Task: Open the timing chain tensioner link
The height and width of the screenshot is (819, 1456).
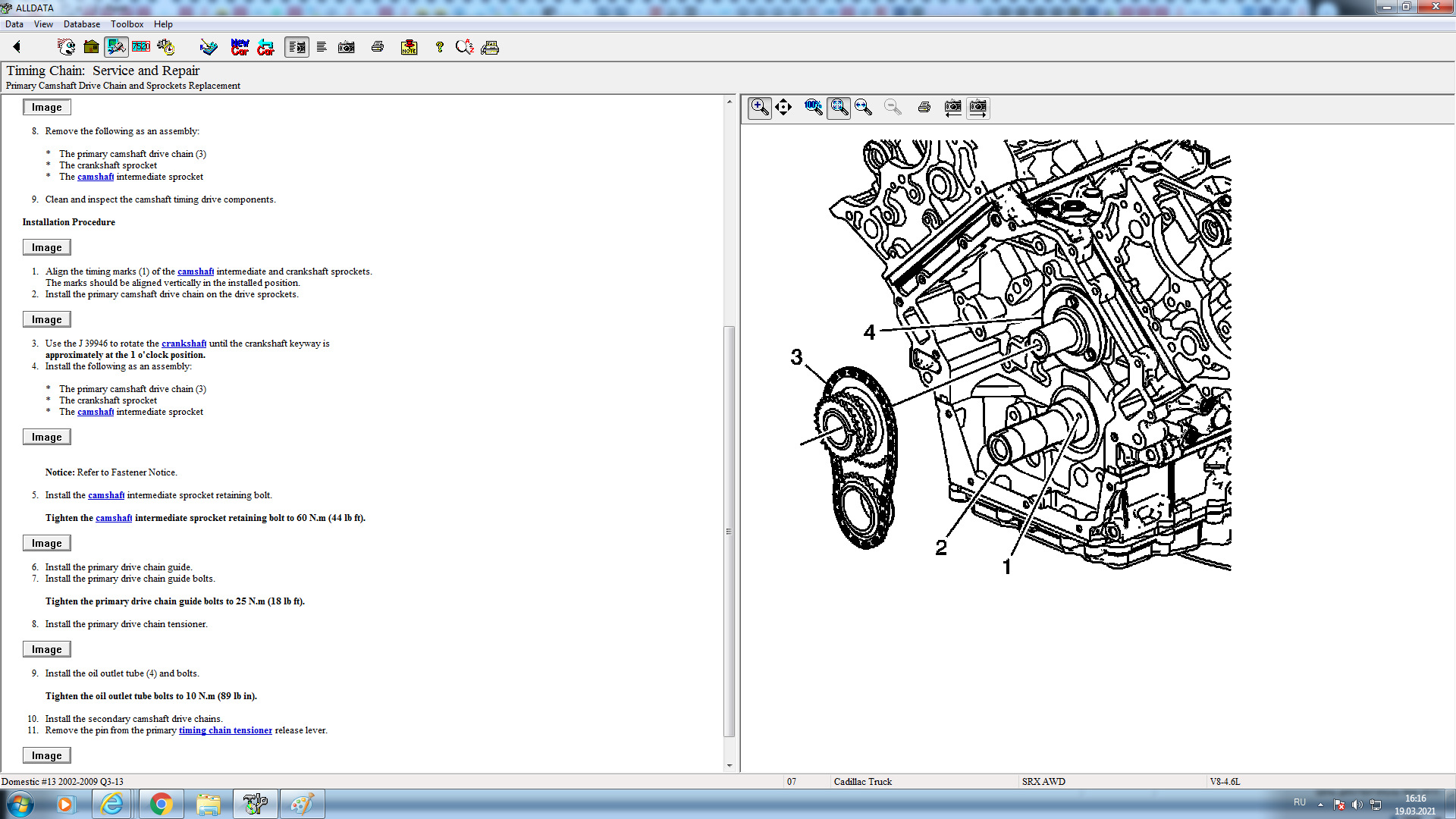Action: coord(225,730)
